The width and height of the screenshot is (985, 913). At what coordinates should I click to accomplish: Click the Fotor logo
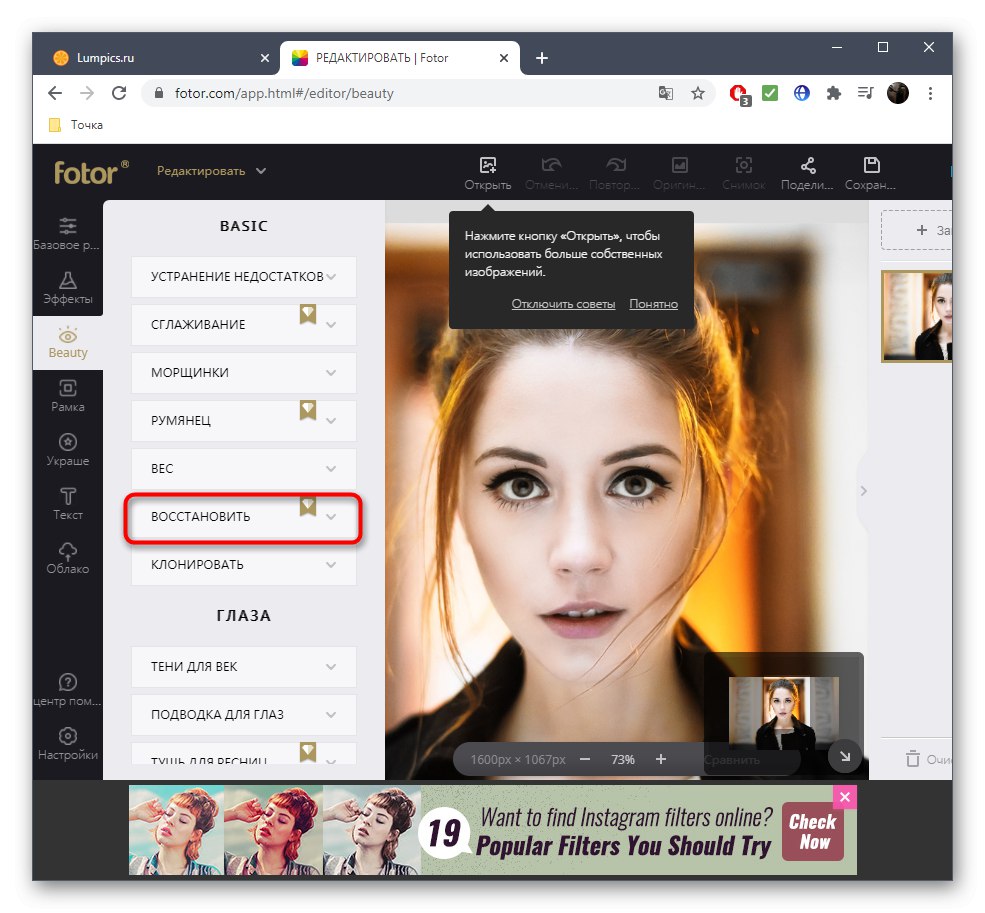pos(91,172)
